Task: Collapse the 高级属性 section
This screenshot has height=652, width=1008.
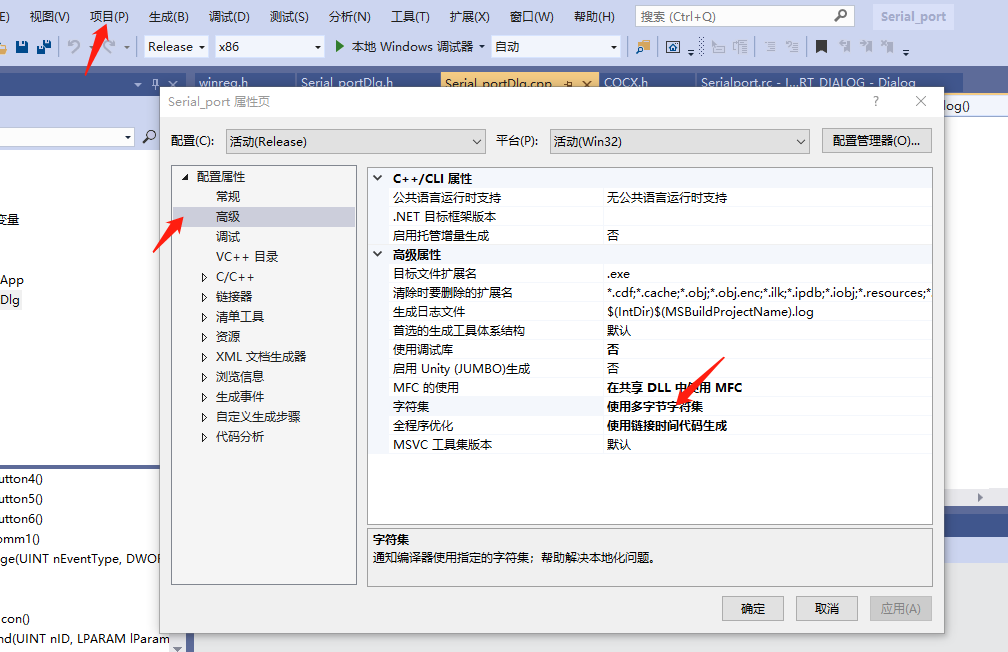Action: tap(378, 255)
